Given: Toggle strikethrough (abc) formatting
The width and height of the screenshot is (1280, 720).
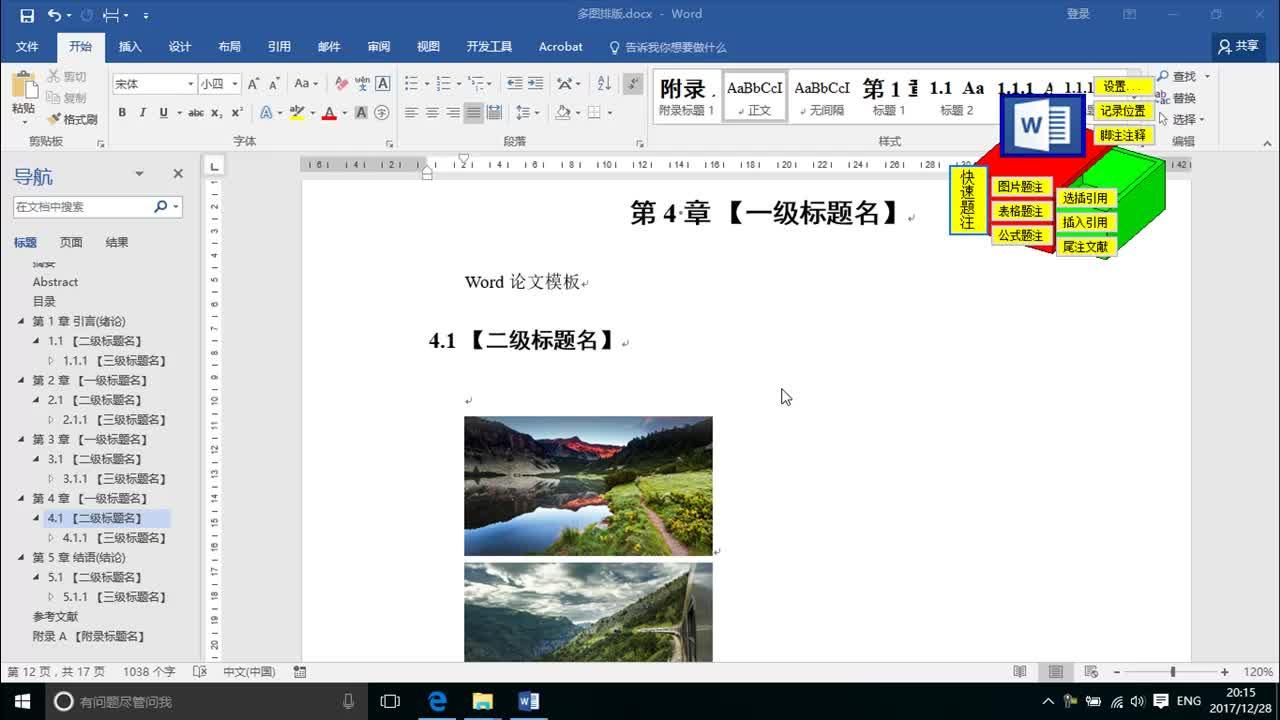Looking at the screenshot, I should pyautogui.click(x=196, y=113).
